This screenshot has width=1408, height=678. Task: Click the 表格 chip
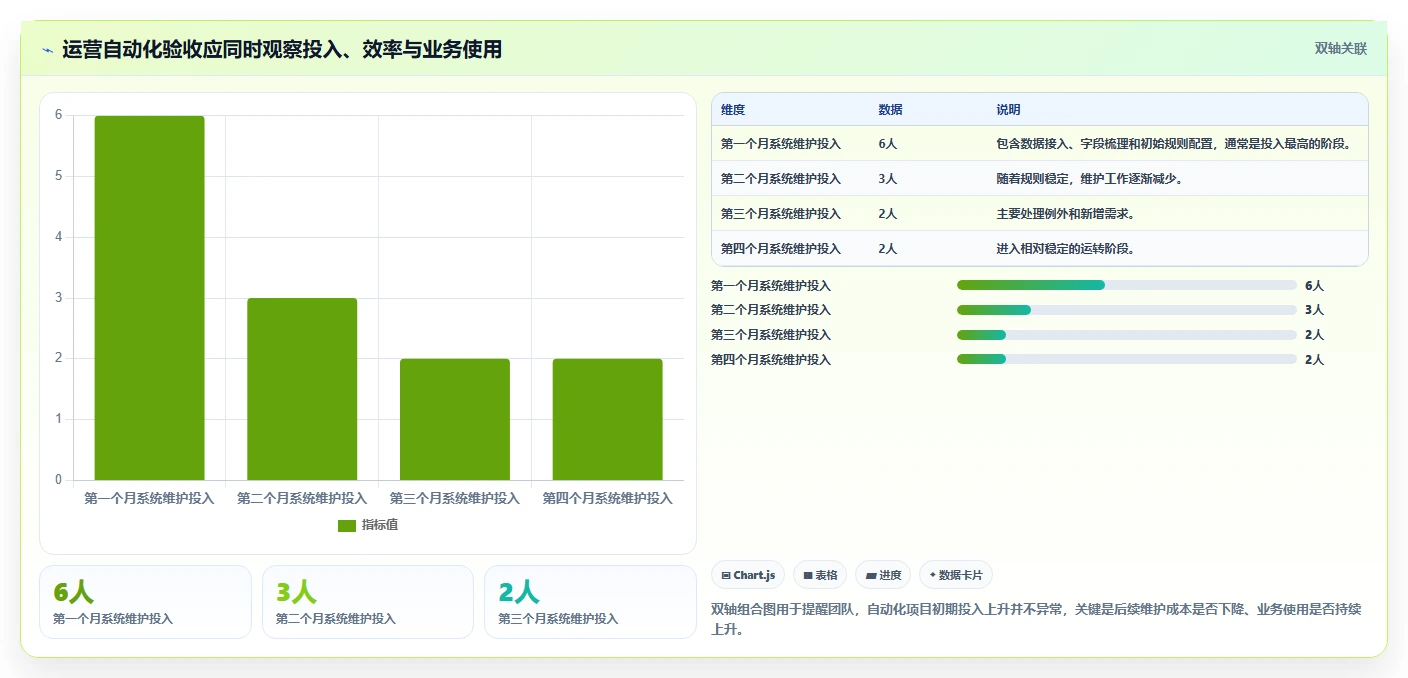[820, 575]
